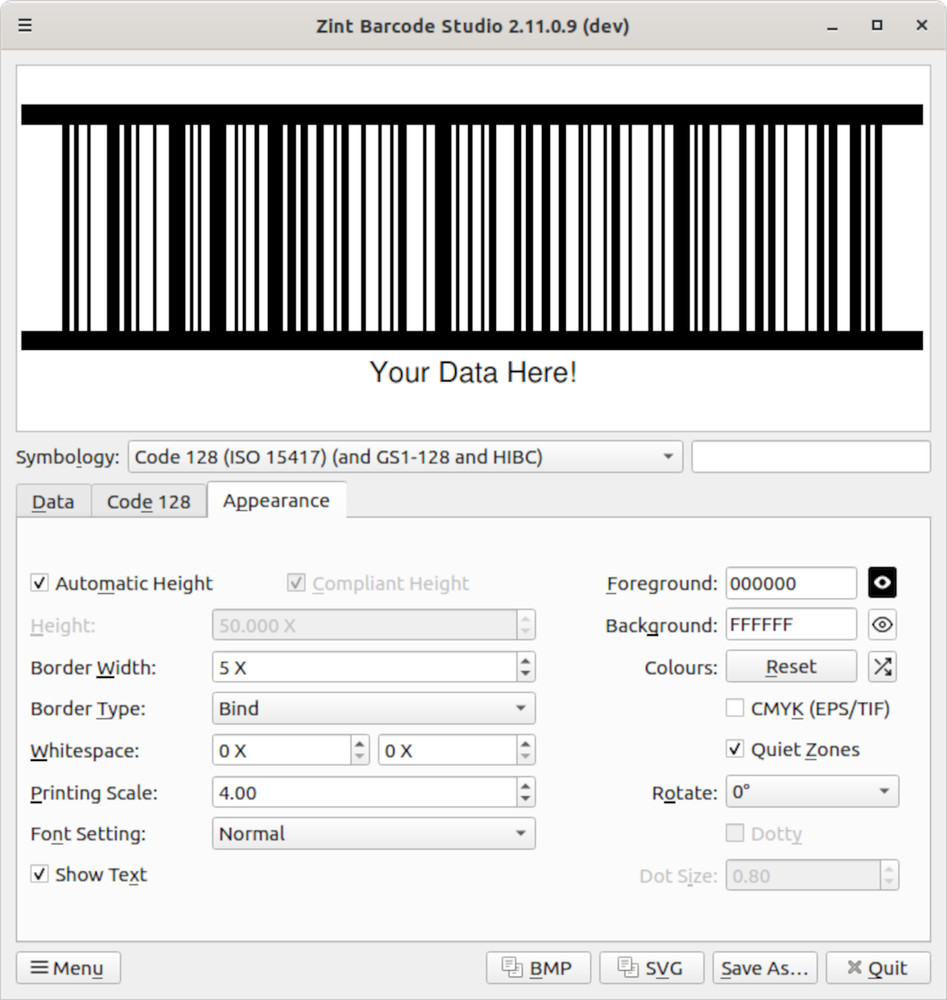Disable Automatic Height
Image resolution: width=947 pixels, height=1000 pixels.
(40, 583)
